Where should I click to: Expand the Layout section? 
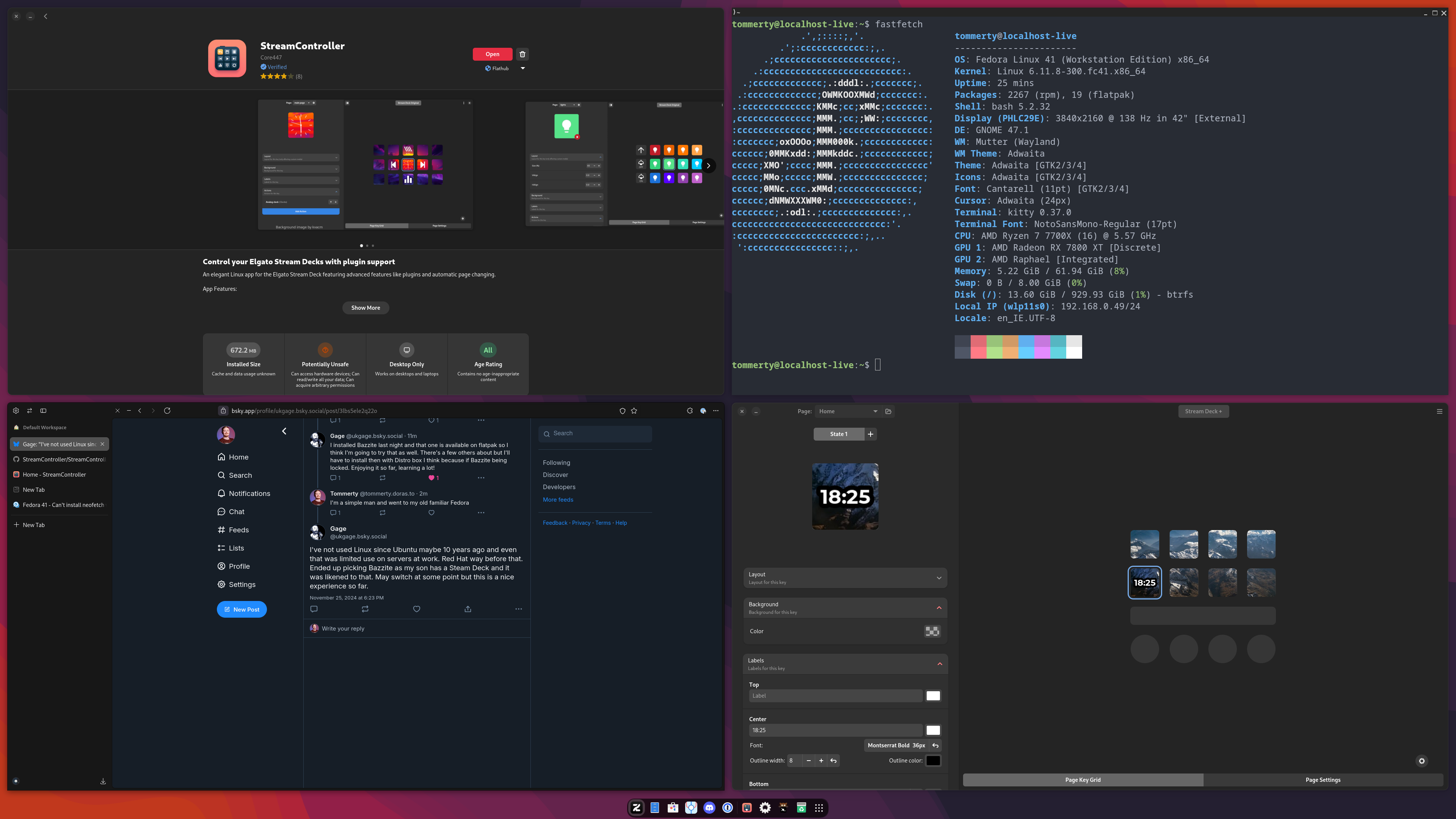click(845, 577)
